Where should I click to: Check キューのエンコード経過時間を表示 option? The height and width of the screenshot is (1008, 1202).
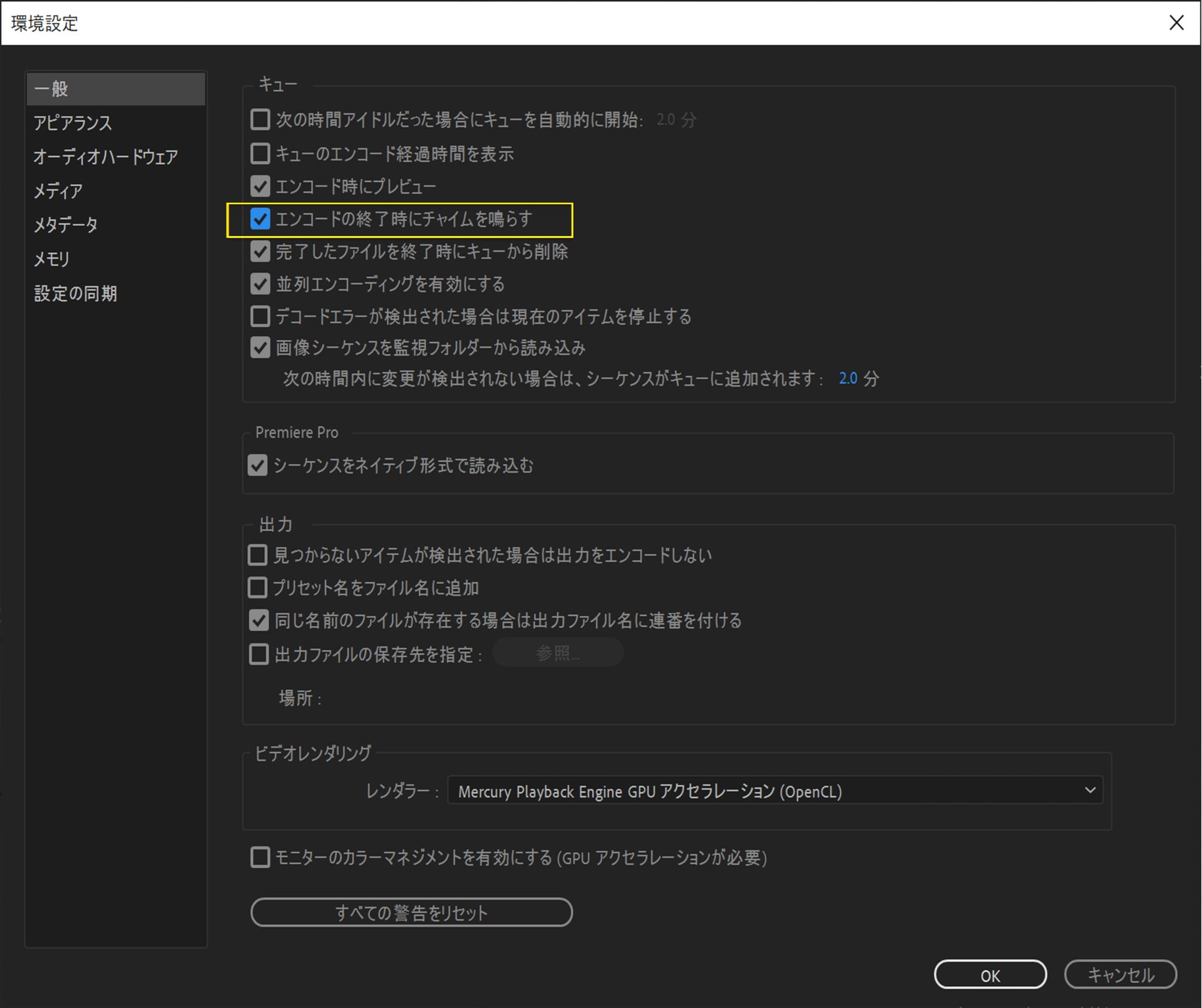pyautogui.click(x=260, y=153)
